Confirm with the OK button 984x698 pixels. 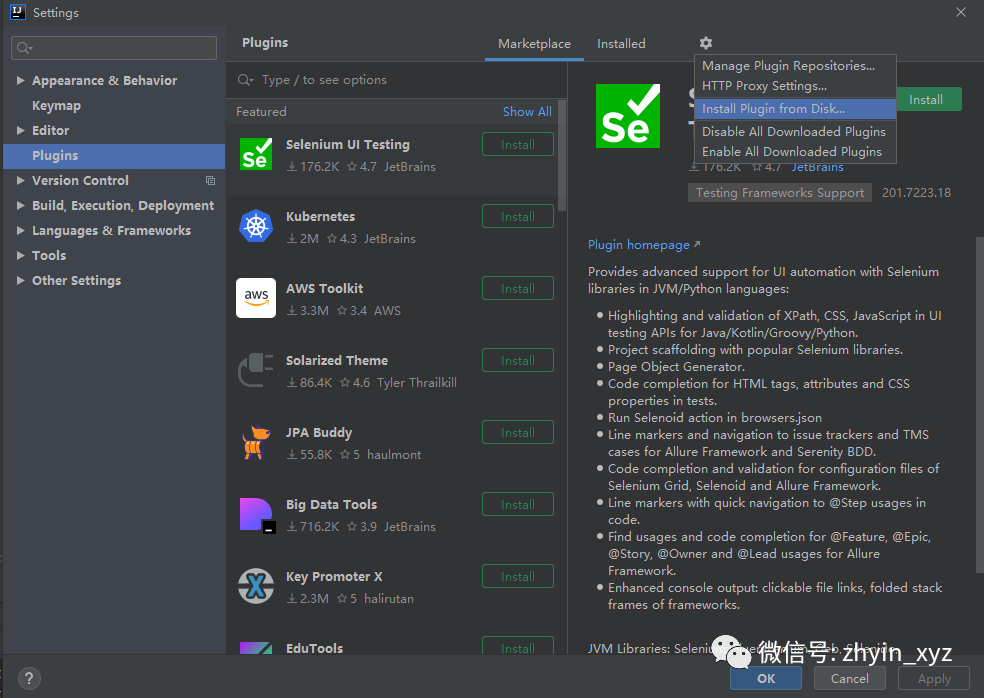766,679
